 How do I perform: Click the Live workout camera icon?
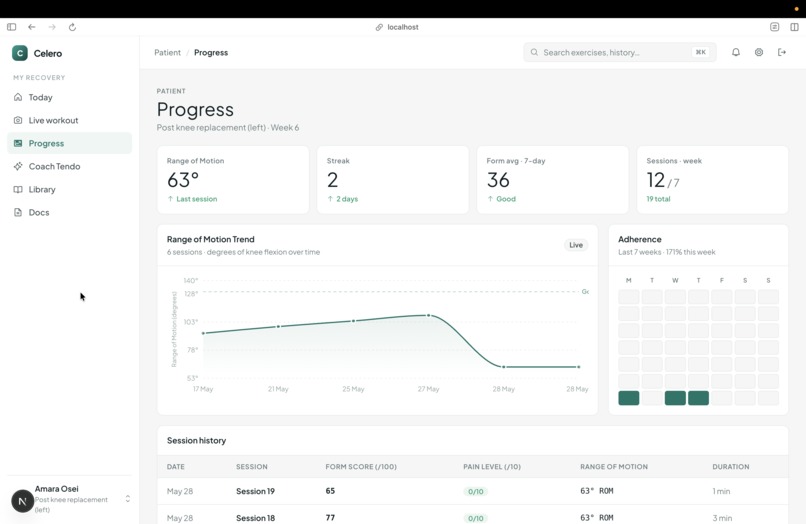coord(18,120)
